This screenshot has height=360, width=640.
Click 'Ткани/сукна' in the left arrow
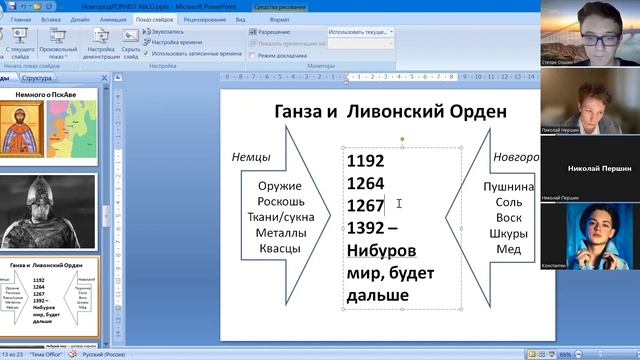(281, 217)
